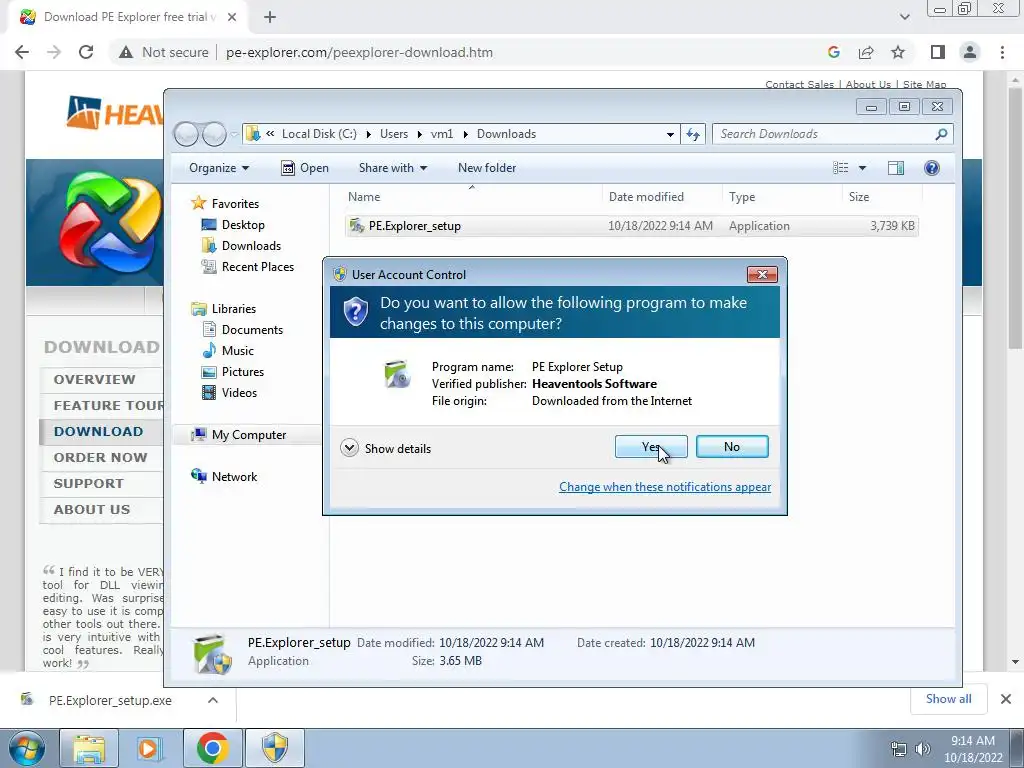1024x768 pixels.
Task: Click share page icon in Chrome
Action: tap(866, 52)
